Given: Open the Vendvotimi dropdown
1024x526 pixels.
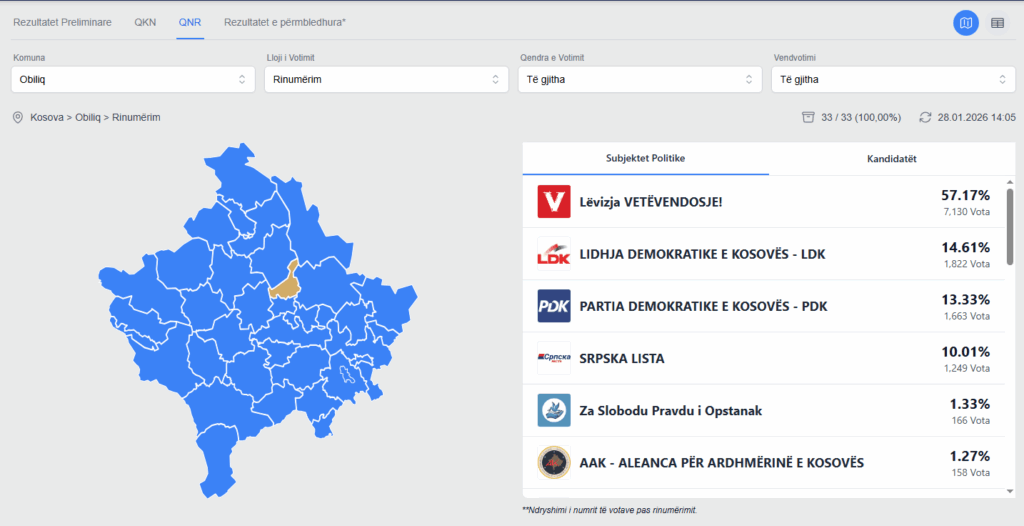Looking at the screenshot, I should (x=893, y=79).
